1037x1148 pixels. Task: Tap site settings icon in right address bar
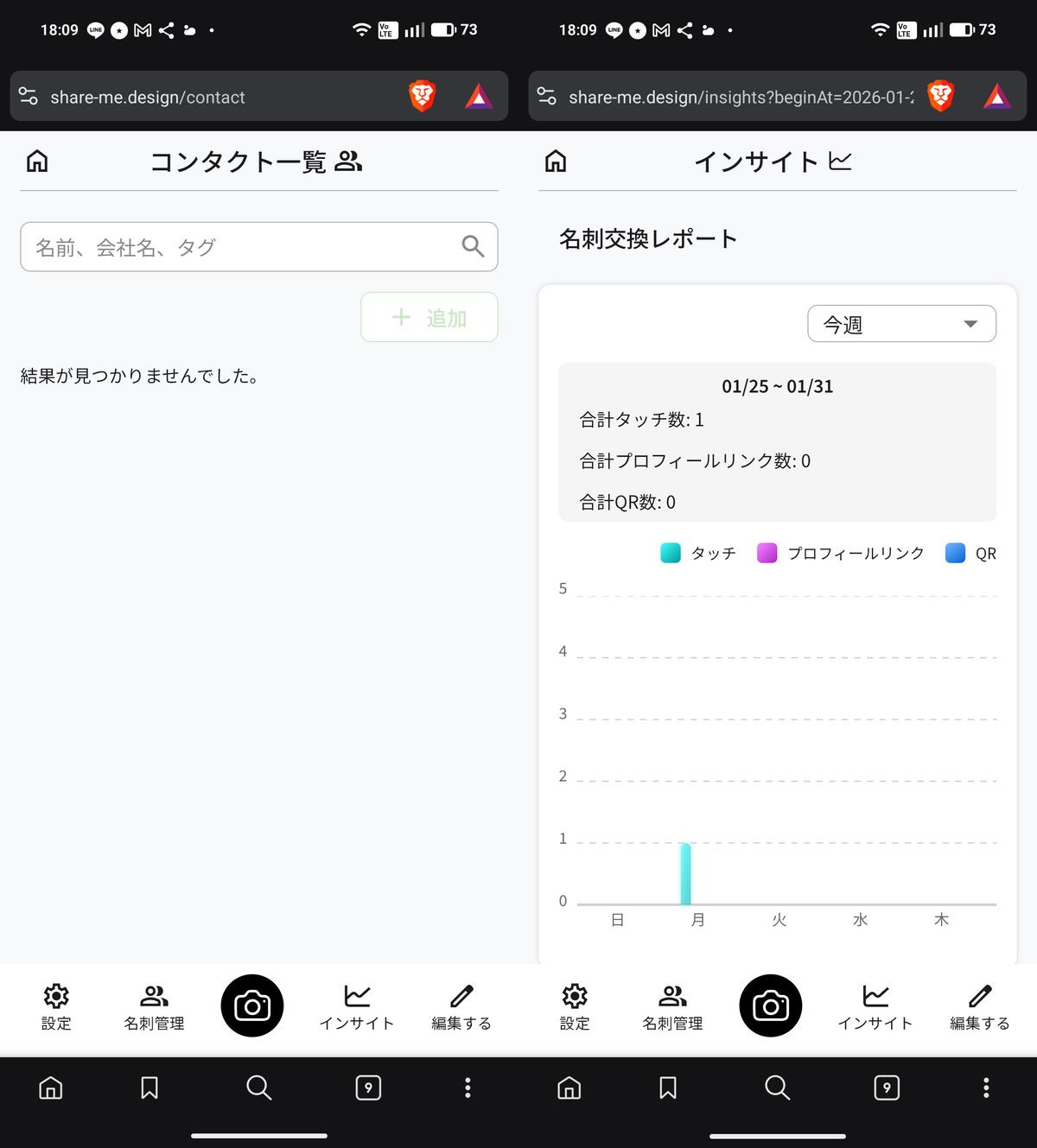pos(547,96)
